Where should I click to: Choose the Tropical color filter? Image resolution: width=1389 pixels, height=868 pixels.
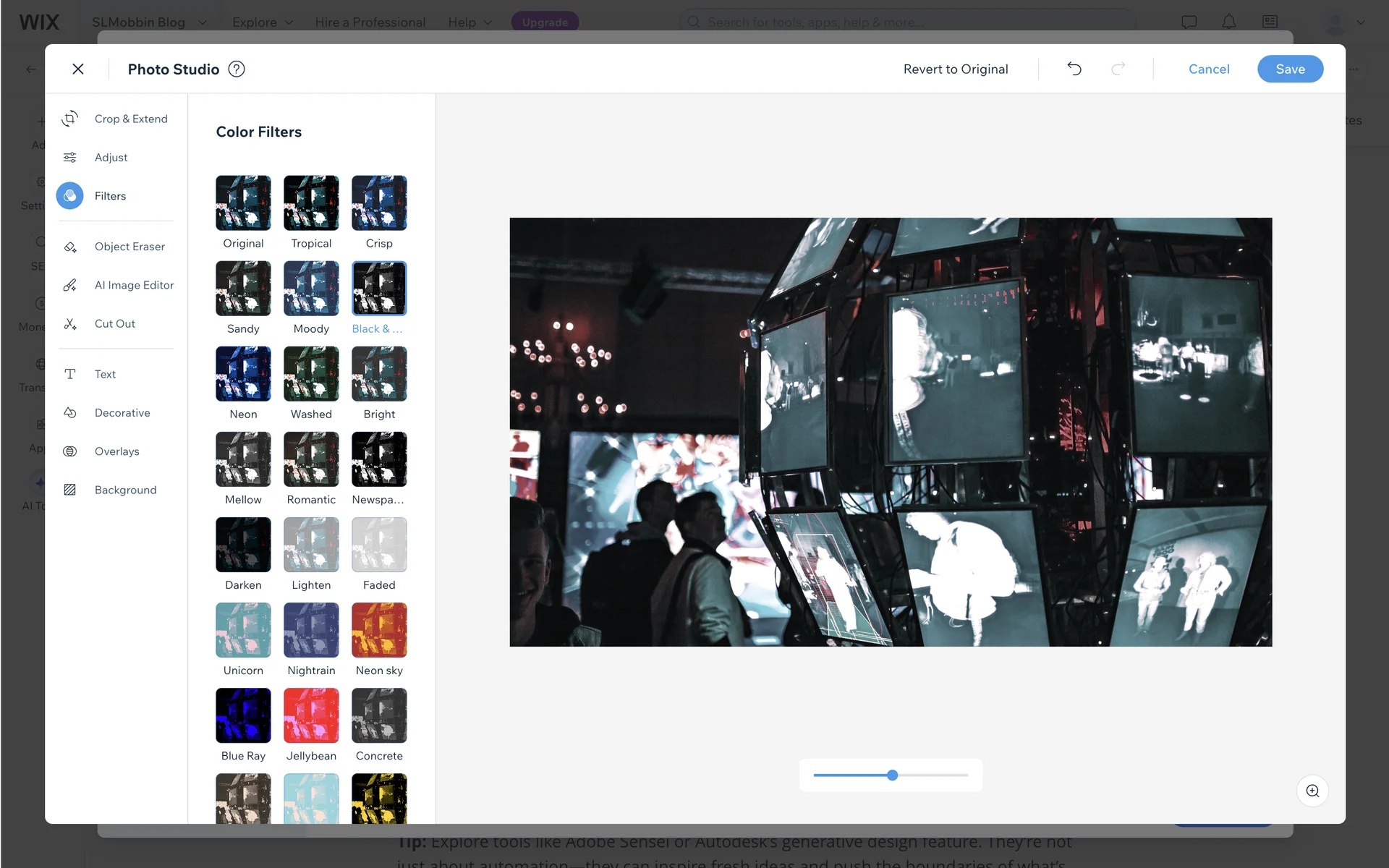tap(311, 203)
